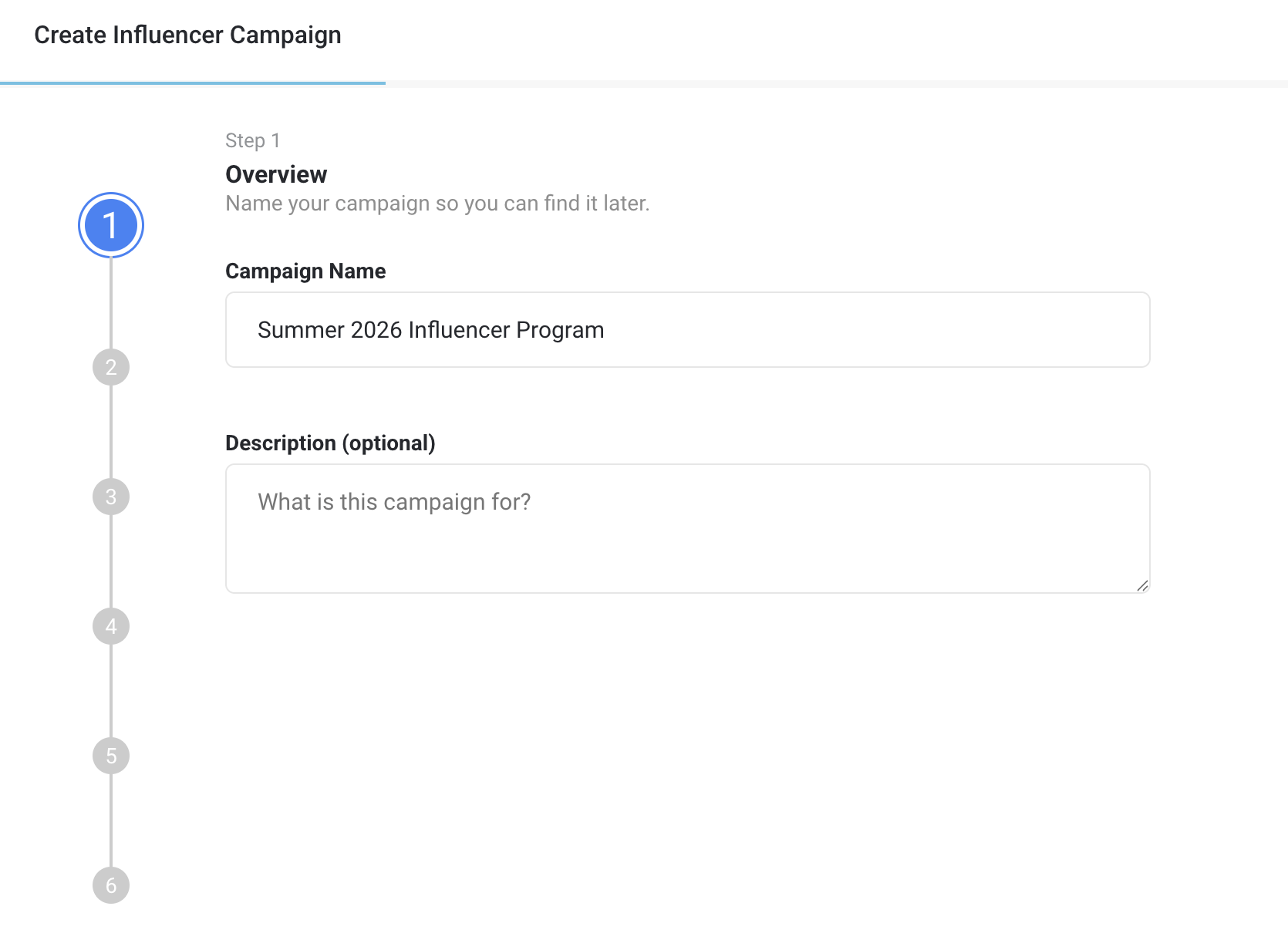Image resolution: width=1288 pixels, height=950 pixels.
Task: Click the 'Name your campaign' helper text
Action: pos(437,204)
